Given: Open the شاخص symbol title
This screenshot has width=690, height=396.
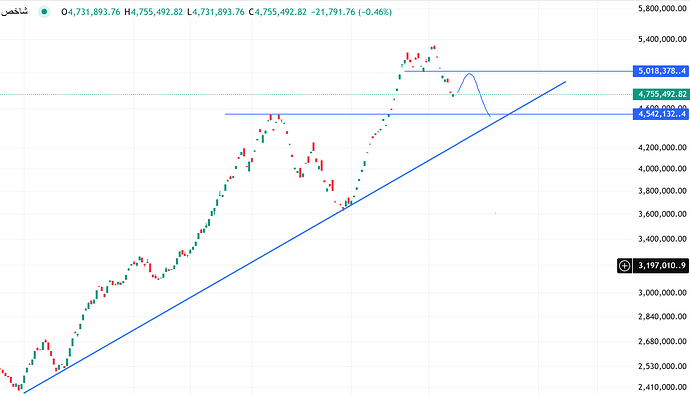Looking at the screenshot, I should point(15,11).
